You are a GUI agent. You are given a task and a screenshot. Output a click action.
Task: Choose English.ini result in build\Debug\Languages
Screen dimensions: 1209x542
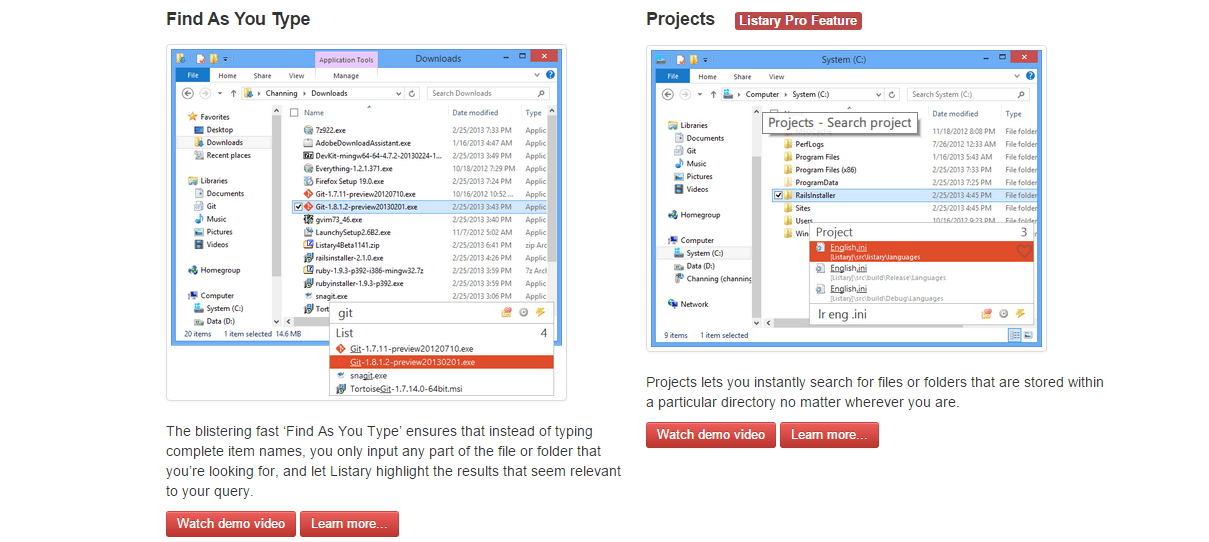[x=924, y=292]
